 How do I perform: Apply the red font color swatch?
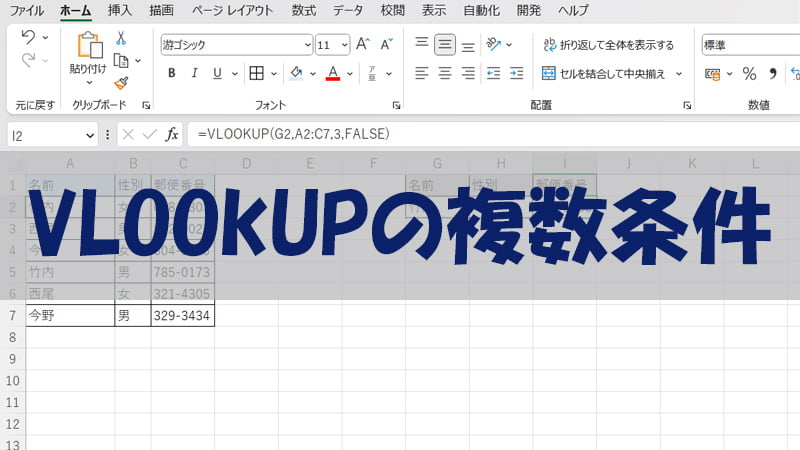click(333, 73)
